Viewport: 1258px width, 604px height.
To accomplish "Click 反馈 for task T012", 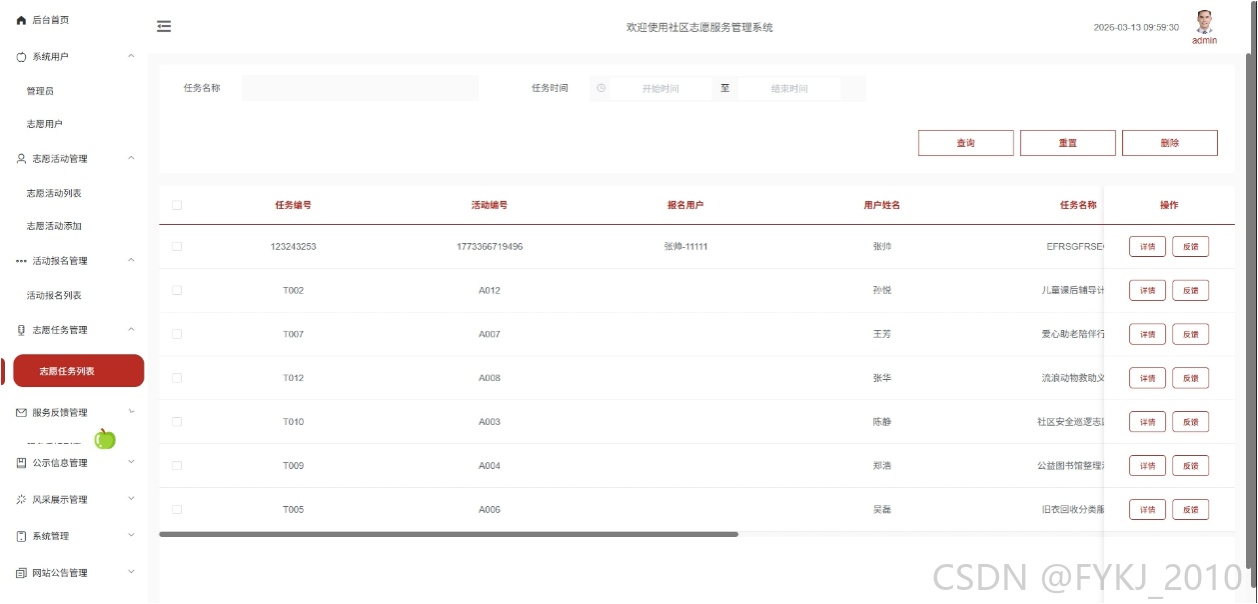I will tap(1190, 378).
